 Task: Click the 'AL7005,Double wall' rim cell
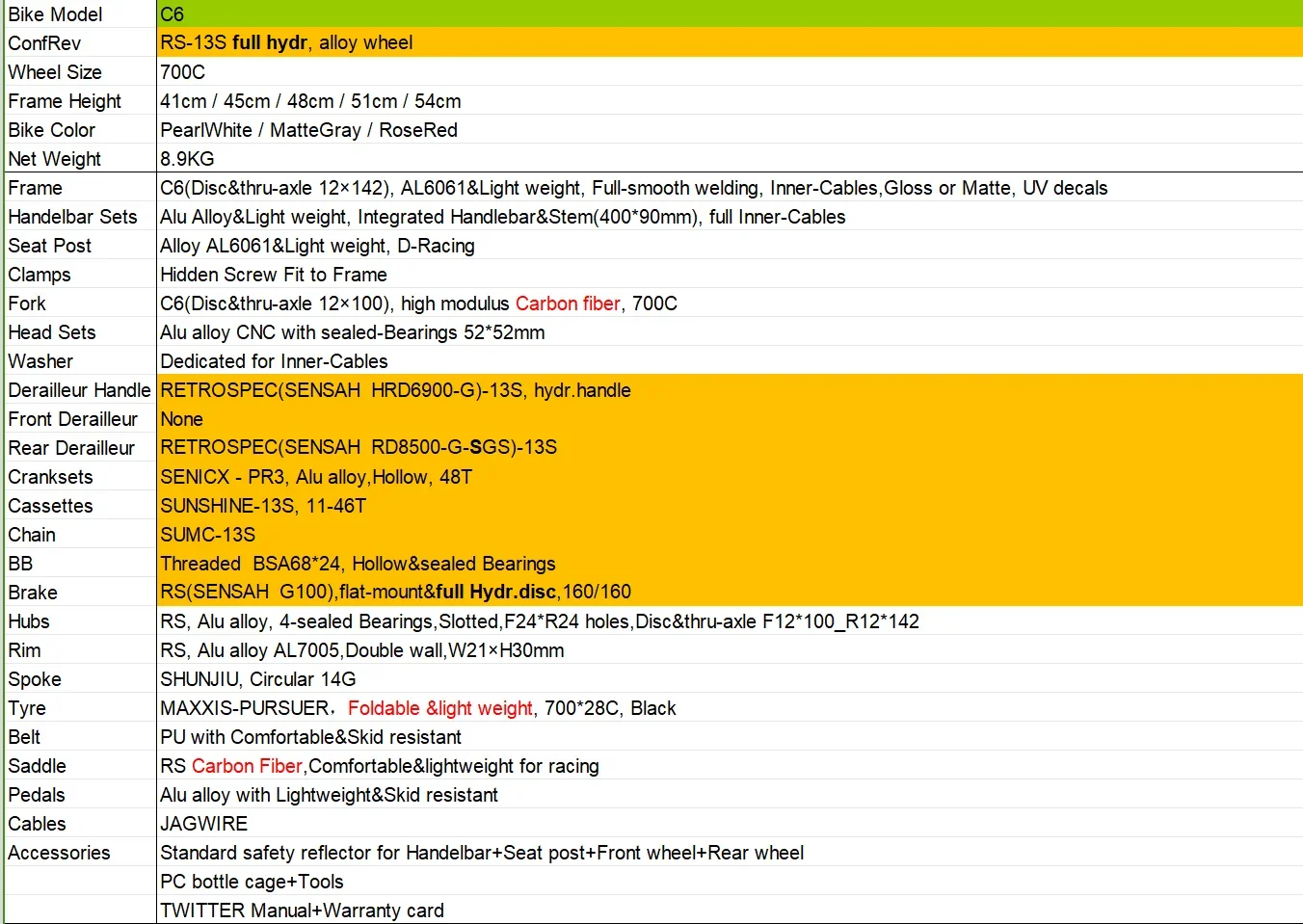(x=730, y=649)
